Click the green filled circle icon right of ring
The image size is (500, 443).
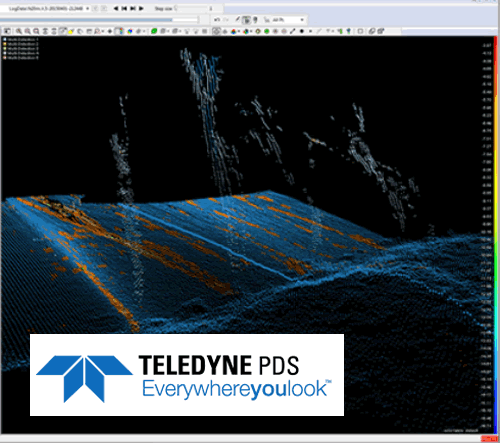(267, 31)
